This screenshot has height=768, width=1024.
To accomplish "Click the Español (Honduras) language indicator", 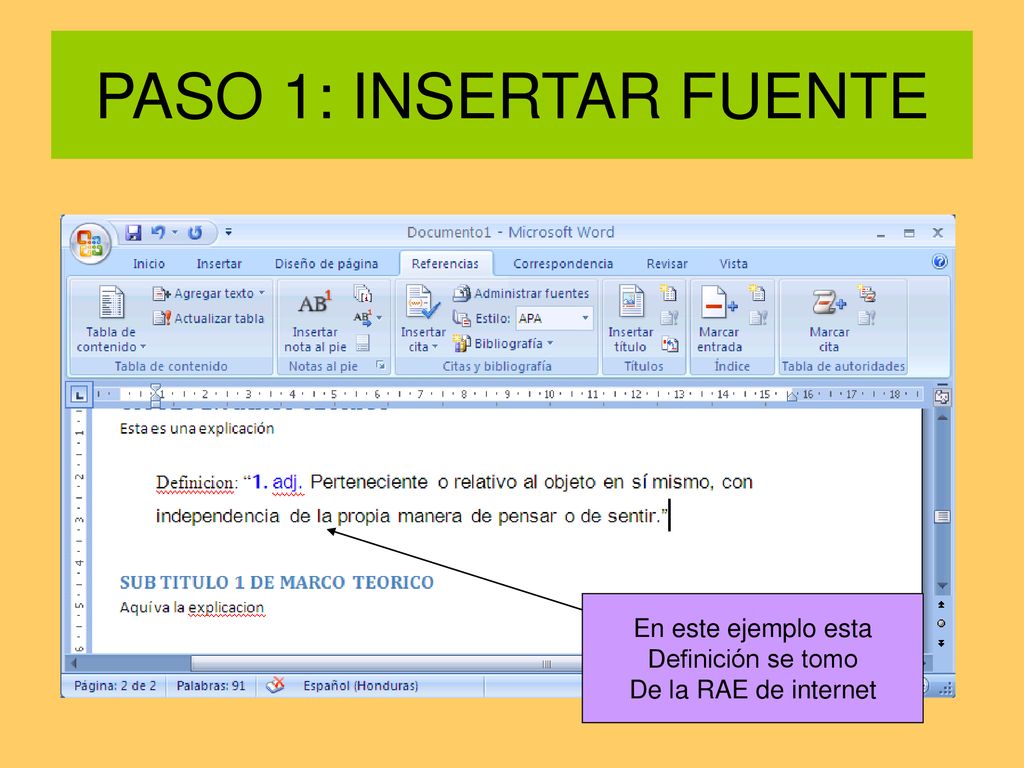I will 360,686.
